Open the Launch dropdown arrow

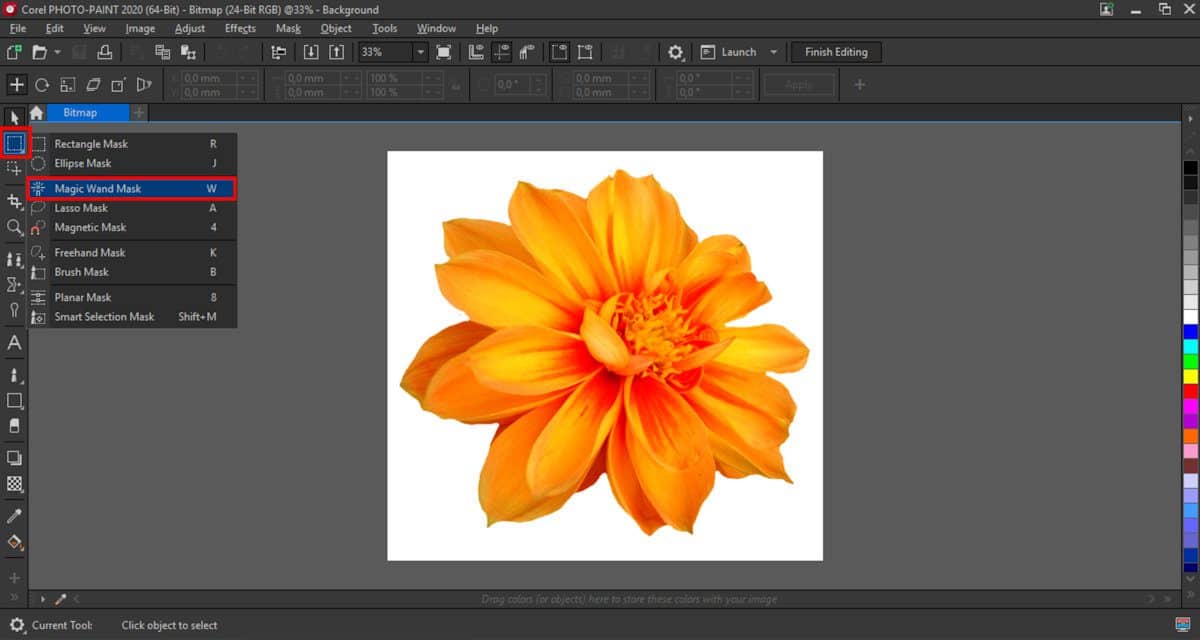[x=773, y=52]
